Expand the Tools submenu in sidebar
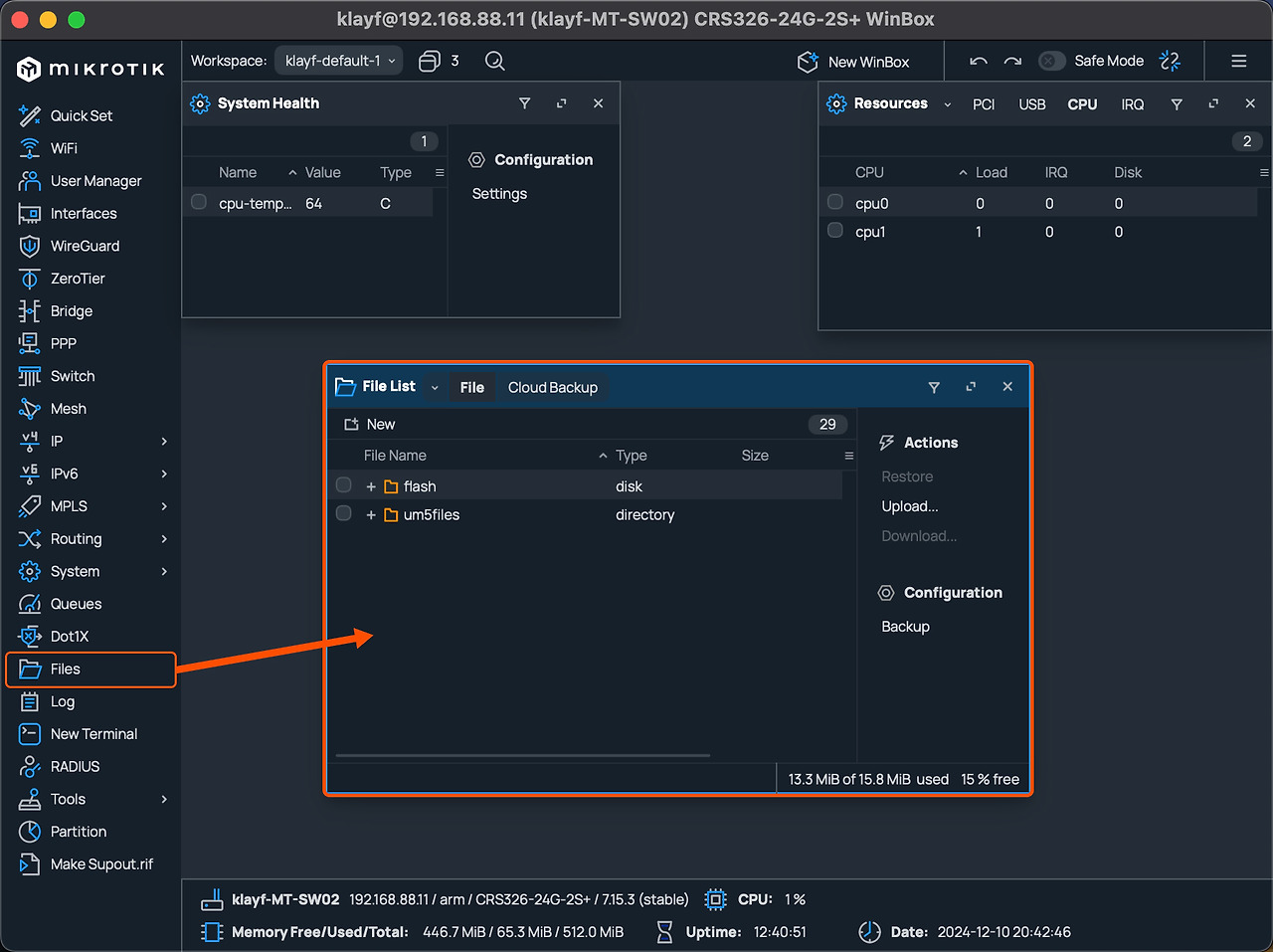 tap(164, 799)
